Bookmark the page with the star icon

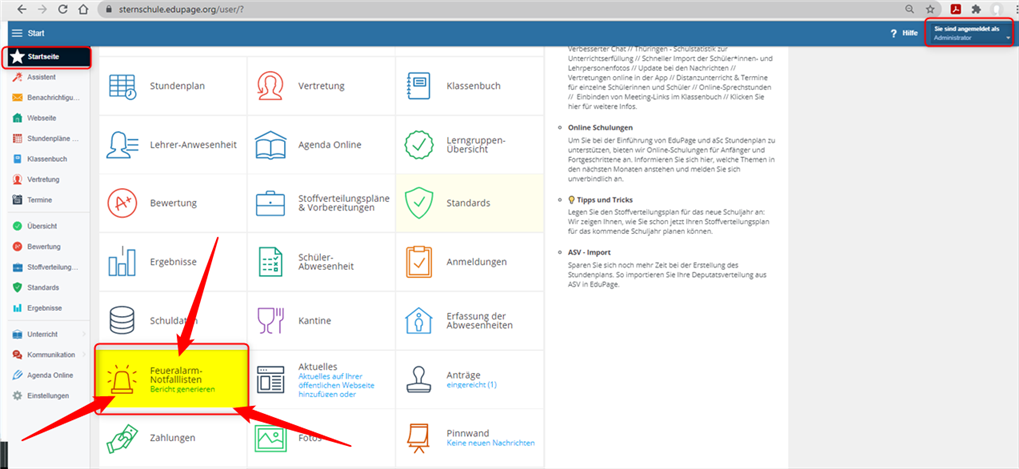(x=930, y=10)
